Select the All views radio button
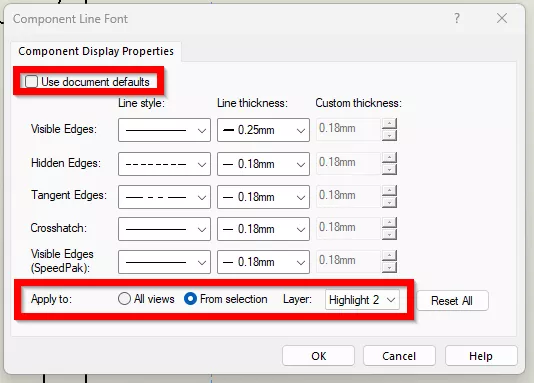The image size is (534, 383). point(124,299)
